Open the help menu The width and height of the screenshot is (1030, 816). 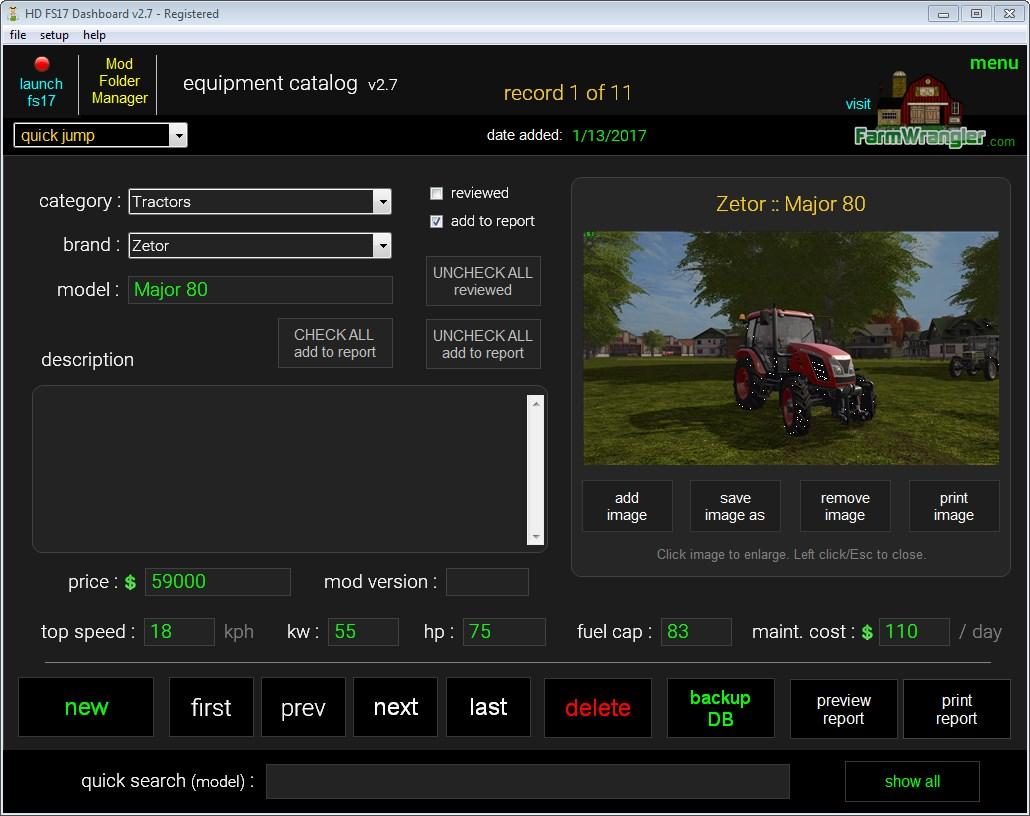click(94, 35)
